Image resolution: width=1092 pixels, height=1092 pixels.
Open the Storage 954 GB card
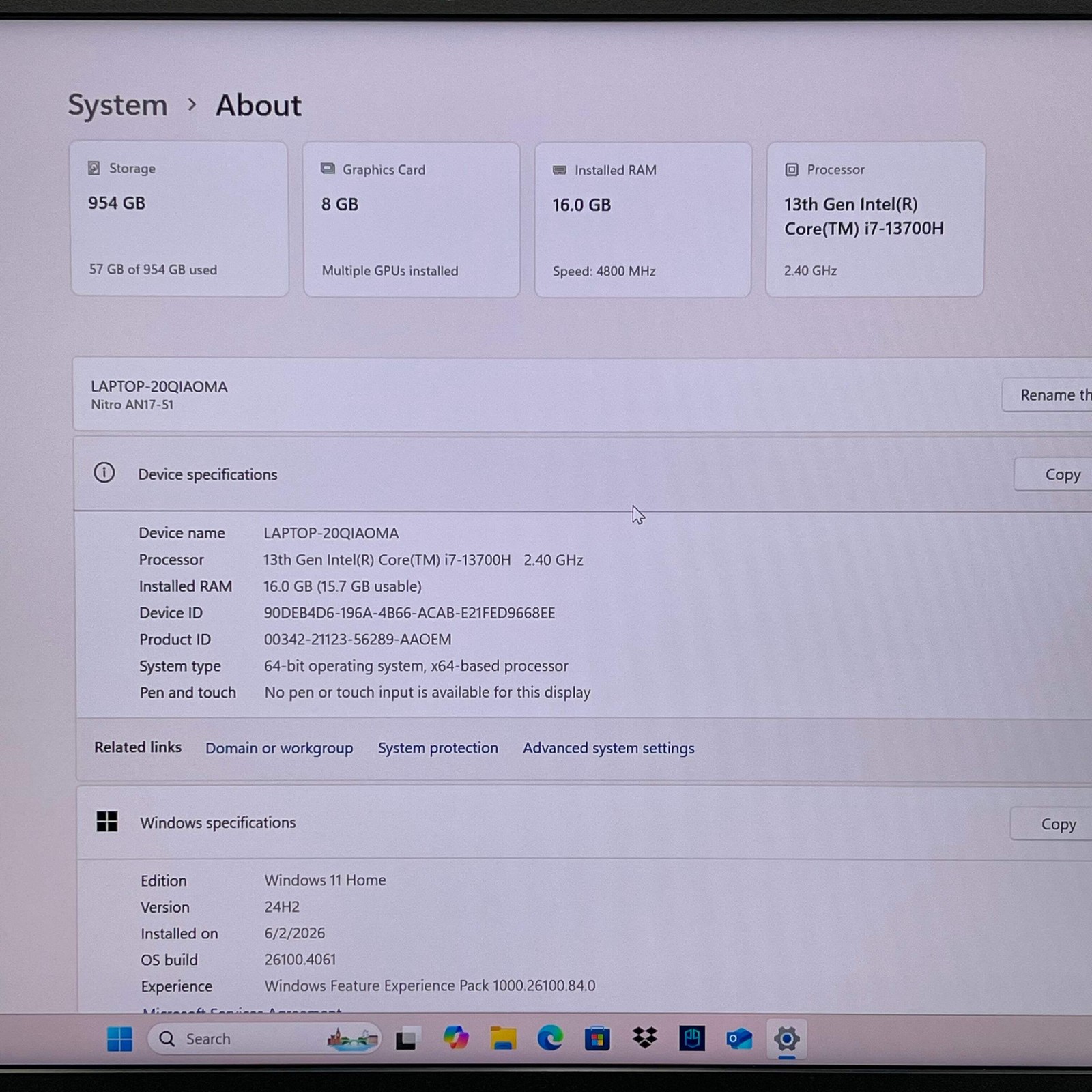tap(179, 219)
